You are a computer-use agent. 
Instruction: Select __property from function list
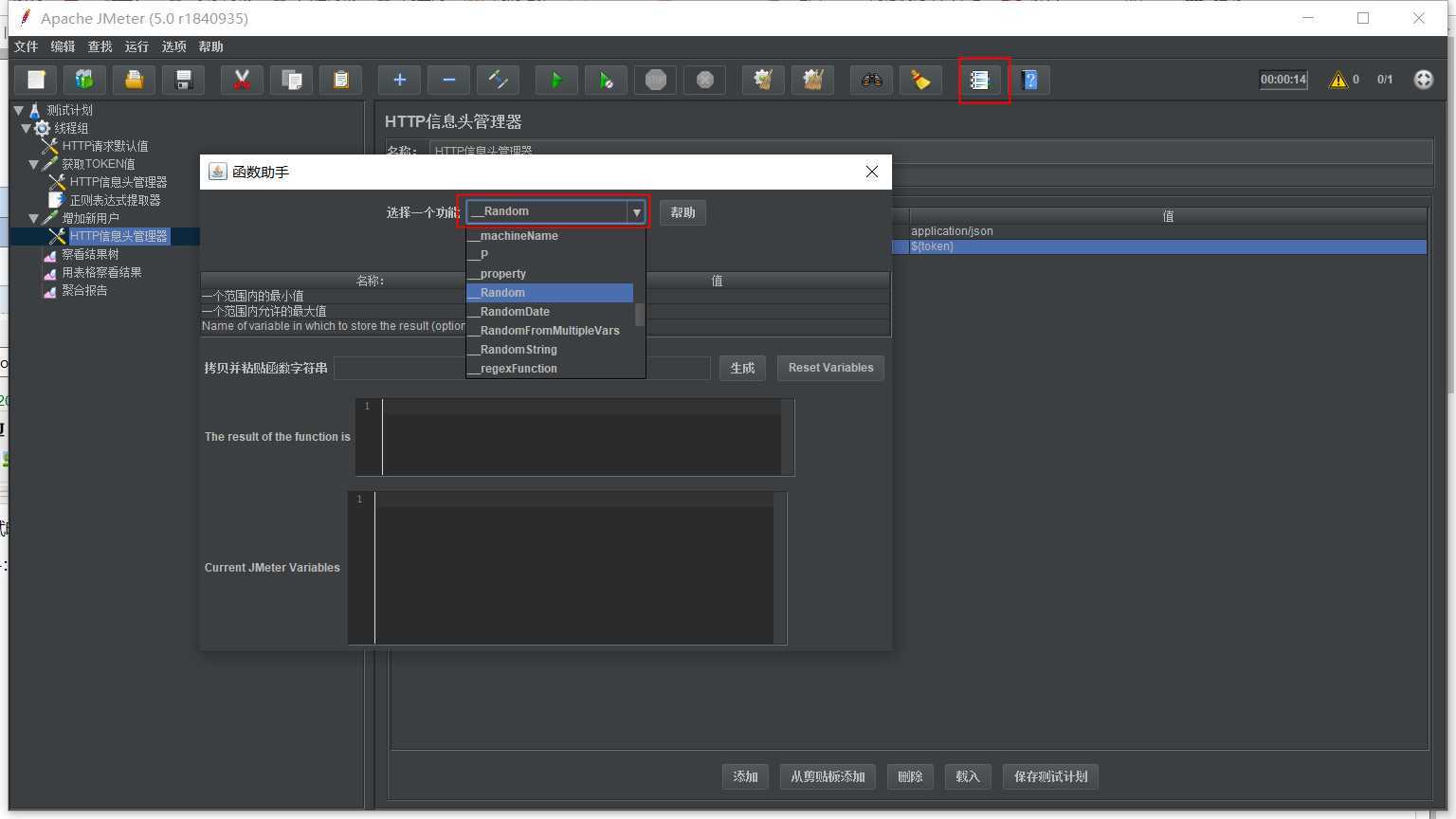550,274
